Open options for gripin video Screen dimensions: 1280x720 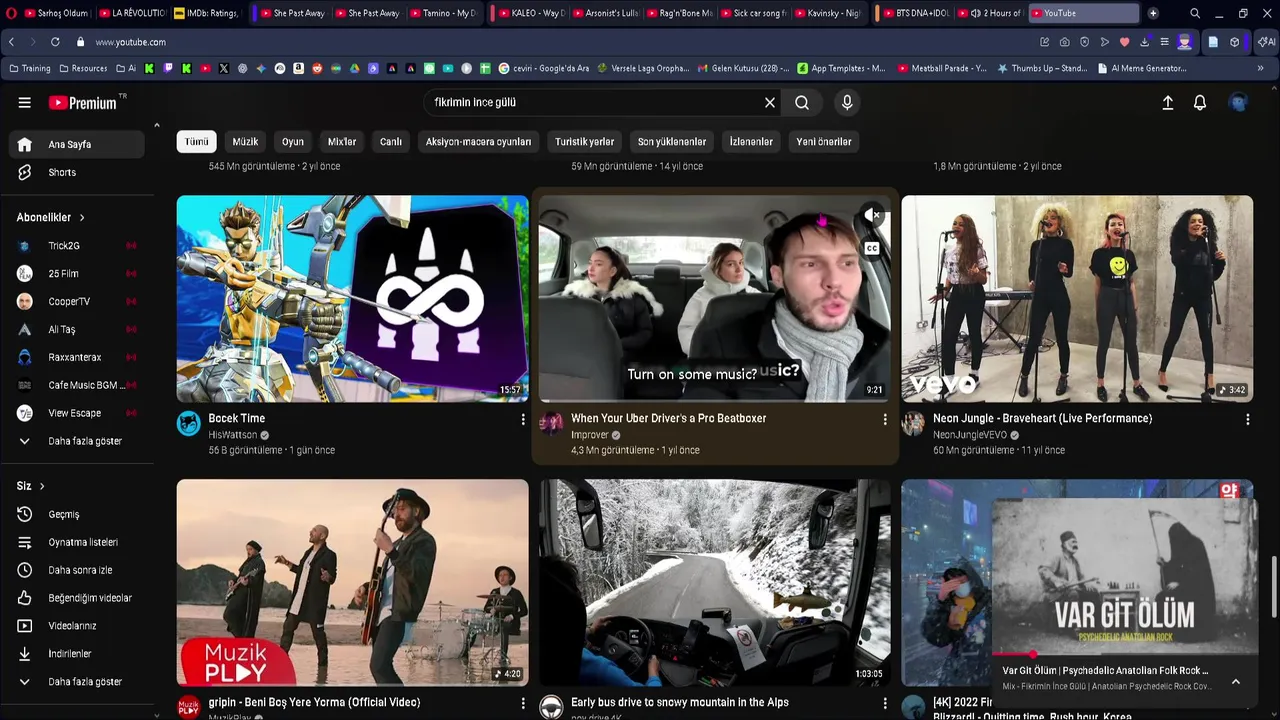[x=522, y=704]
